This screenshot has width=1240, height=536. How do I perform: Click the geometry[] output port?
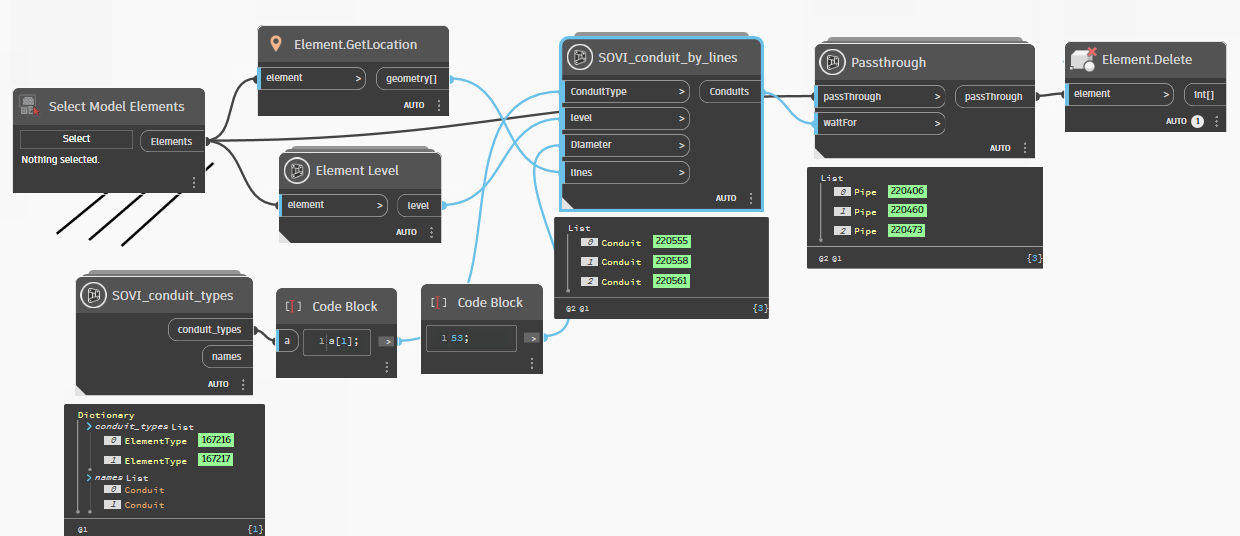(x=412, y=78)
